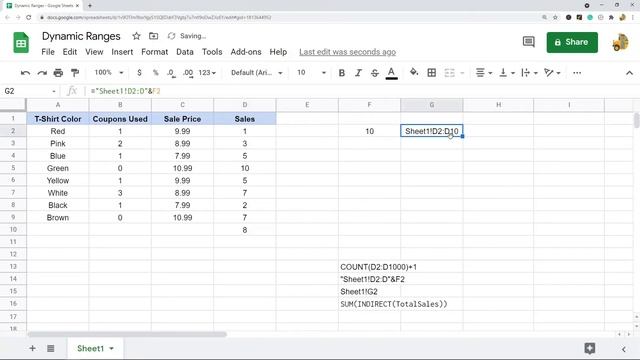Click the browser Reload icon
Image resolution: width=640 pixels, height=360 pixels.
coord(29,17)
